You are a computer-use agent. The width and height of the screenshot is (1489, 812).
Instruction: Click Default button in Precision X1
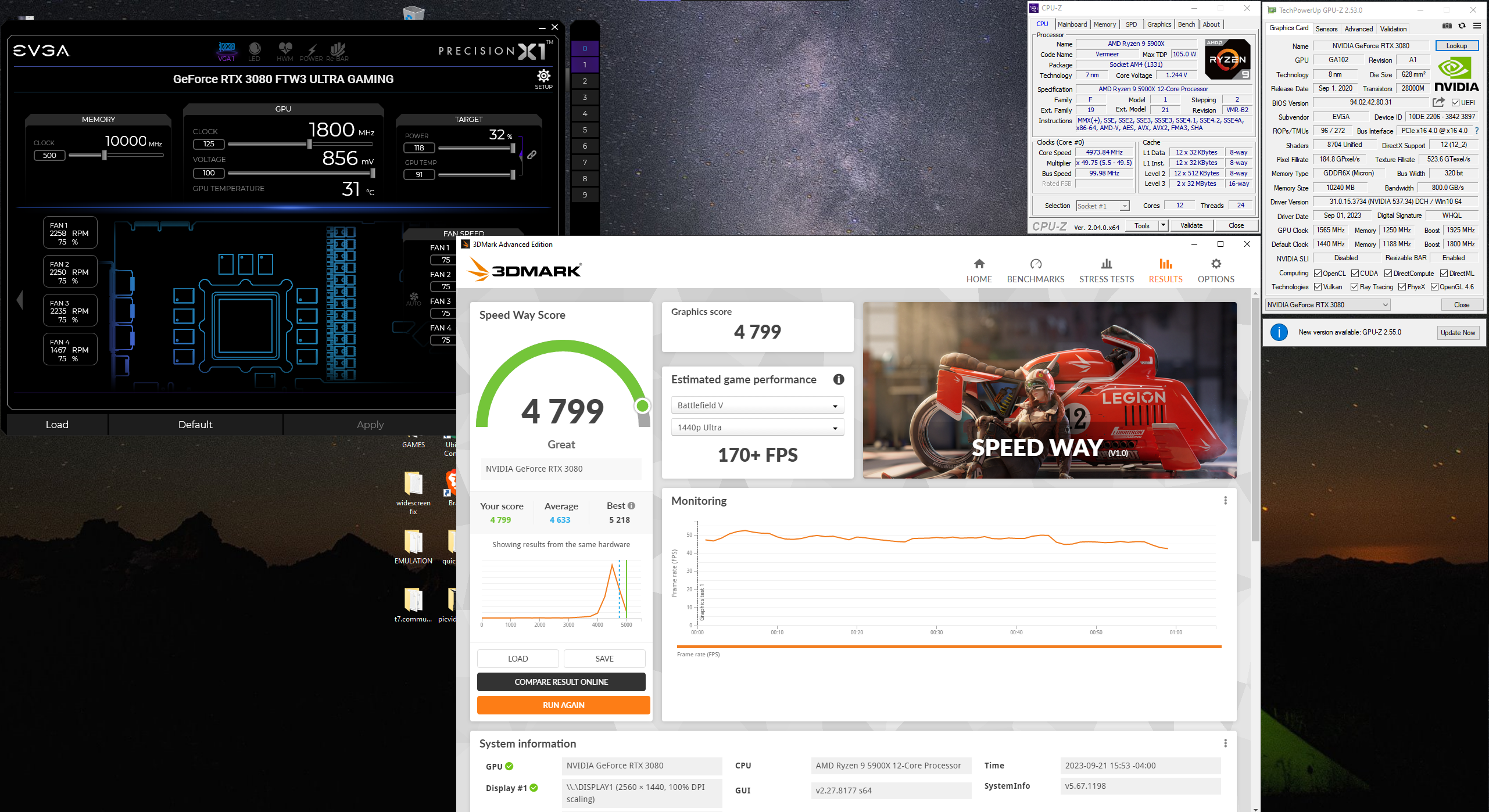[x=195, y=425]
